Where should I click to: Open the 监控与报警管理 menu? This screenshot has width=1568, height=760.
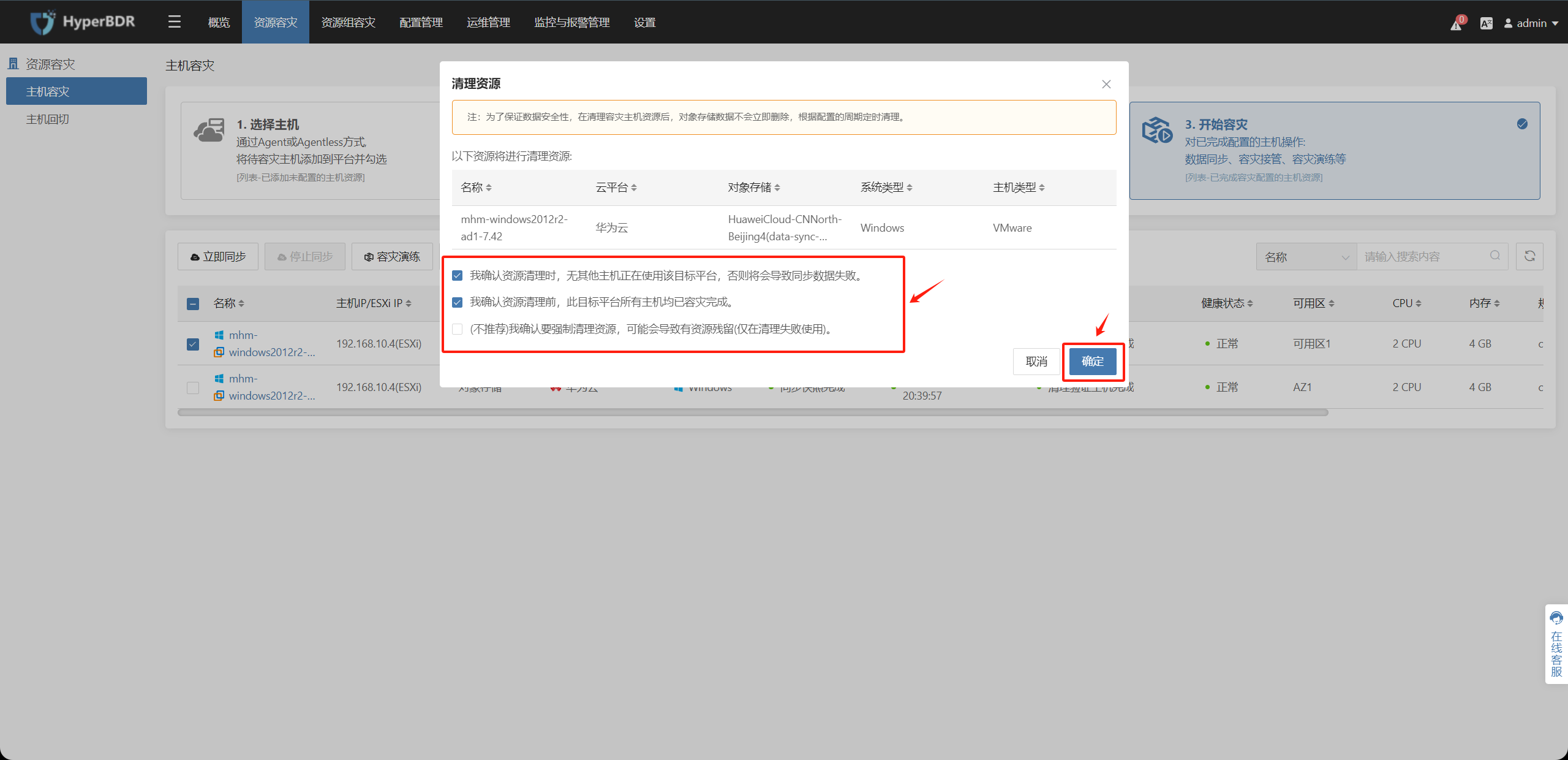point(572,22)
